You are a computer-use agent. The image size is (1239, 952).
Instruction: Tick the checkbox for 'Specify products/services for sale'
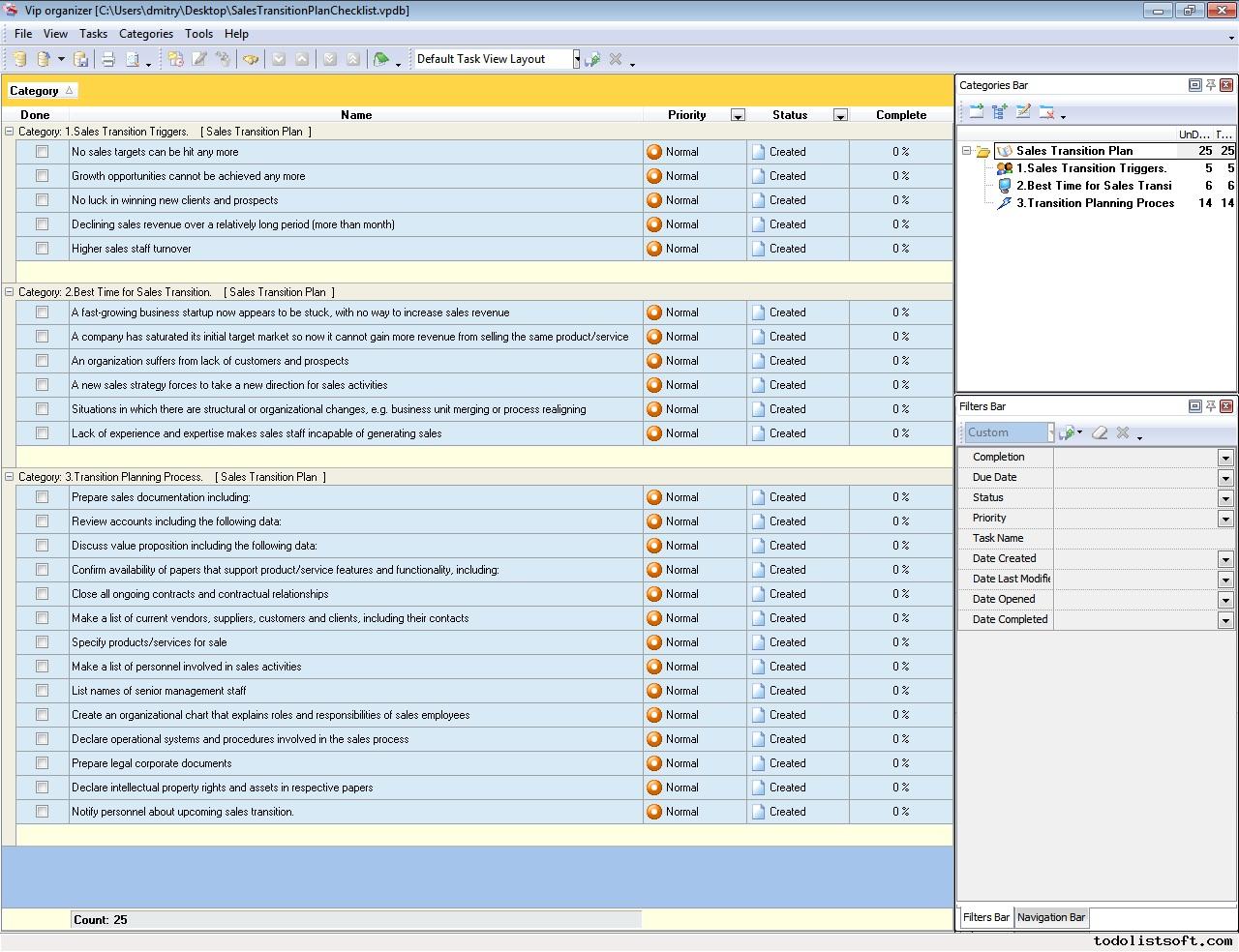(42, 642)
